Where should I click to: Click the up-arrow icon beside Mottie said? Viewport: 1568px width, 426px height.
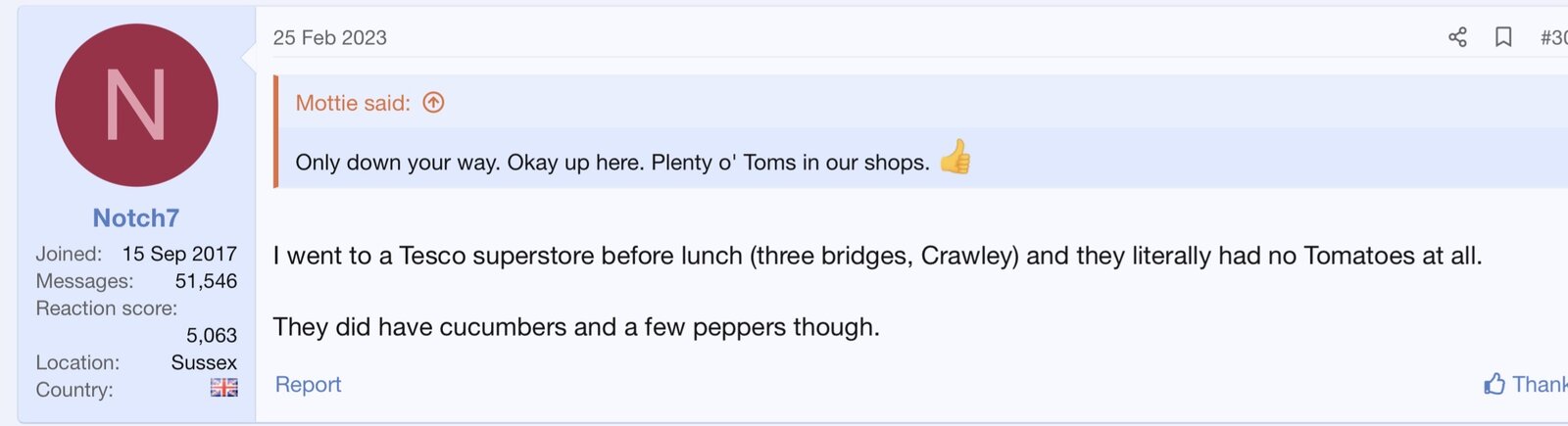[x=433, y=103]
